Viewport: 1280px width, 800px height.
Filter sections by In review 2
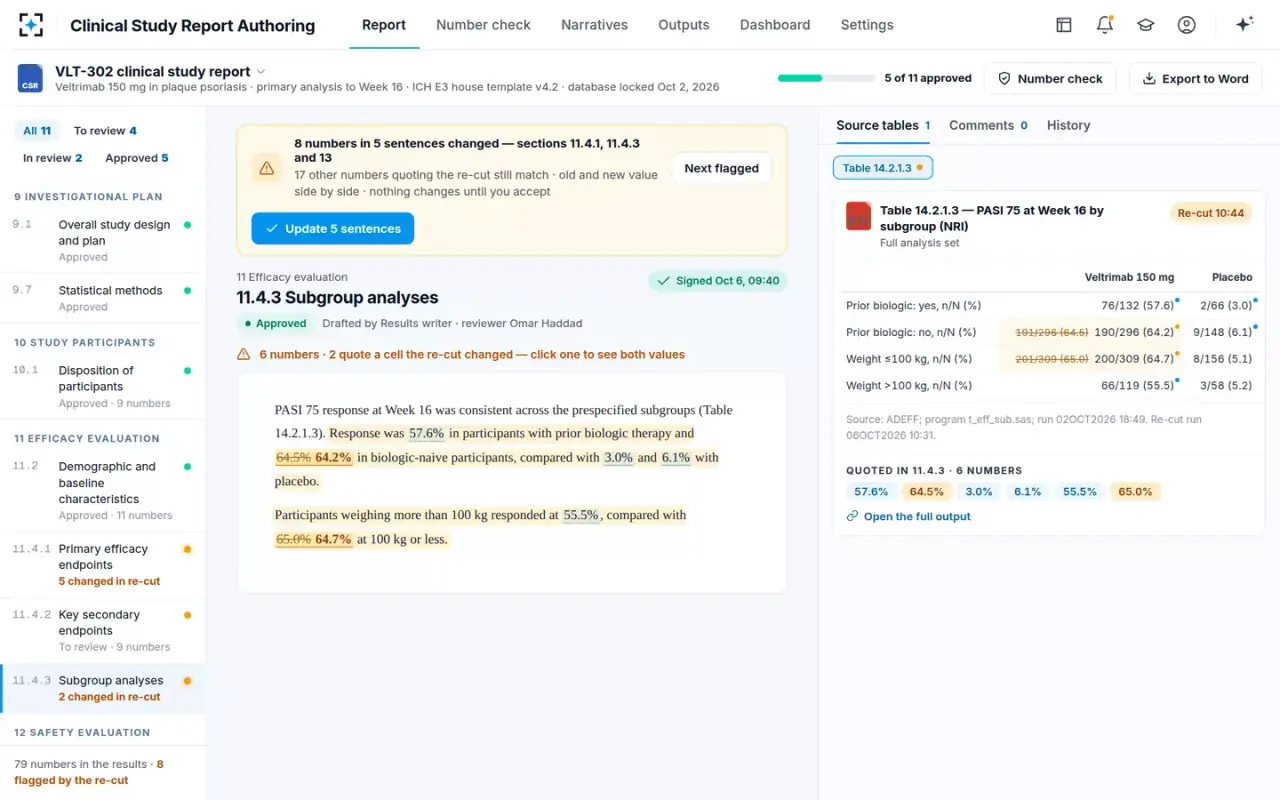(x=53, y=158)
